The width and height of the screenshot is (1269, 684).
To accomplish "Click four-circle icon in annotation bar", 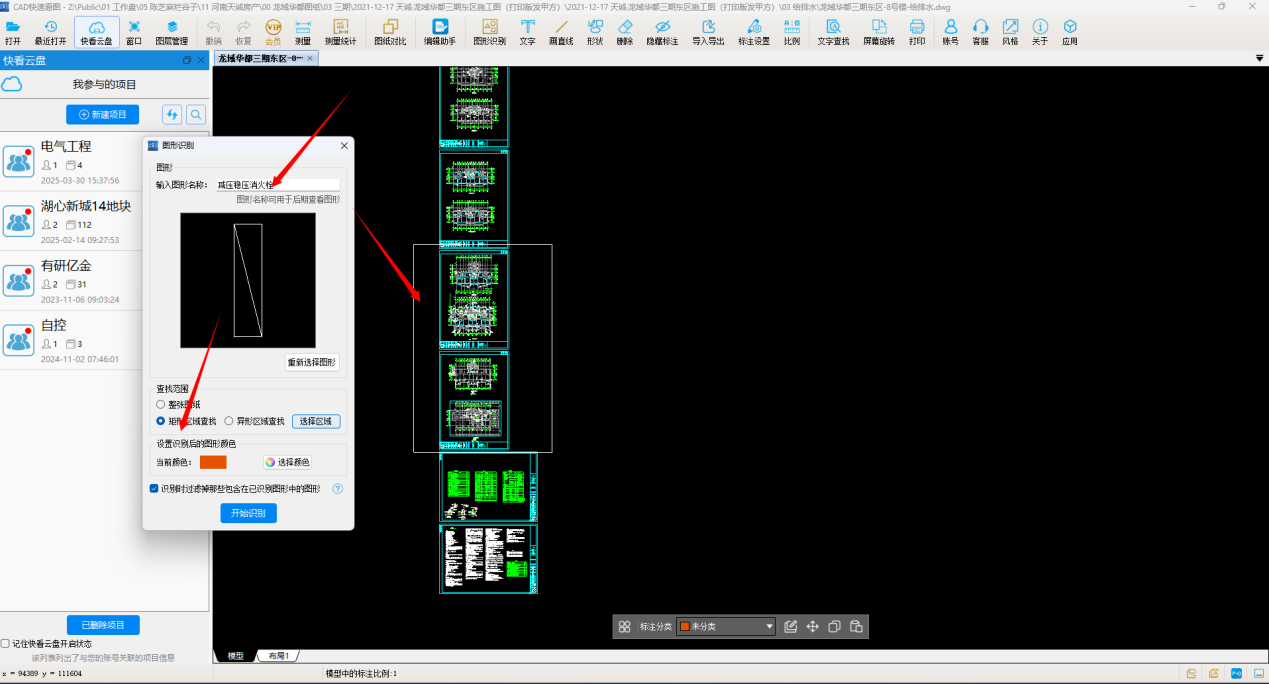I will coord(624,626).
